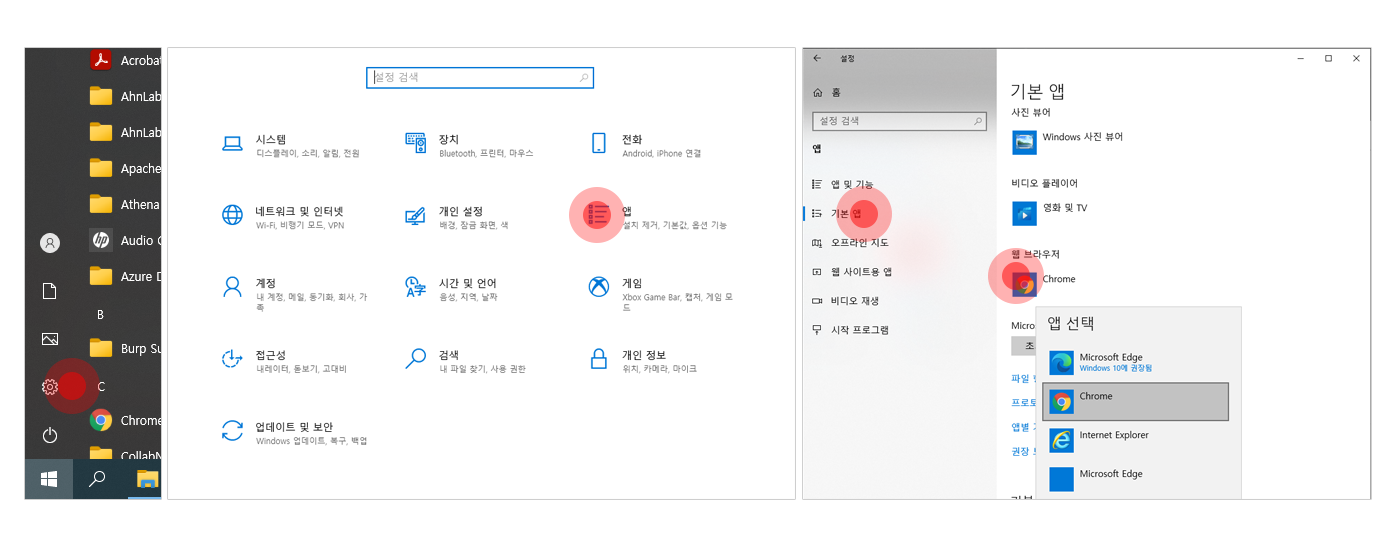
Task: Open Acrobat from the Start menu list
Action: coord(124,60)
